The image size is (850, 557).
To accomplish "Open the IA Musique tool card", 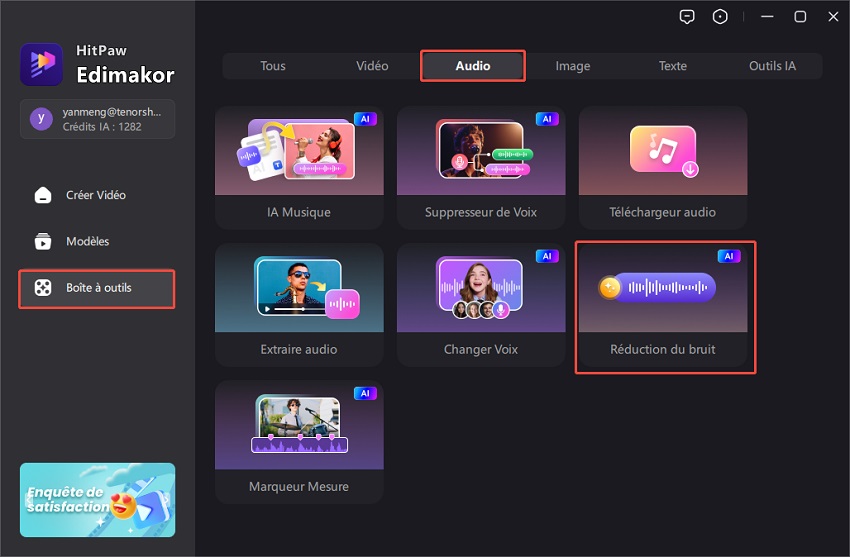I will [299, 168].
